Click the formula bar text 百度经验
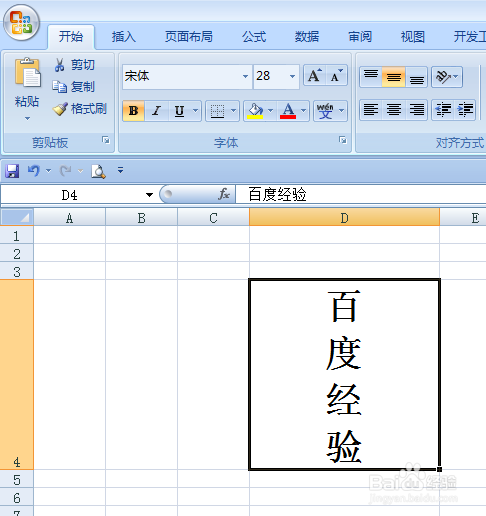This screenshot has height=516, width=486. [277, 194]
